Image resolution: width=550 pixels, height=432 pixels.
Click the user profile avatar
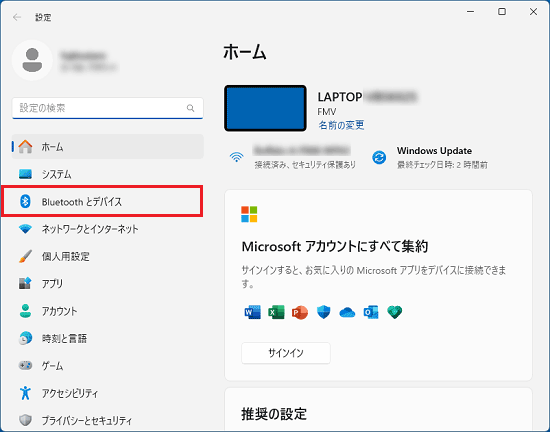tap(32, 60)
